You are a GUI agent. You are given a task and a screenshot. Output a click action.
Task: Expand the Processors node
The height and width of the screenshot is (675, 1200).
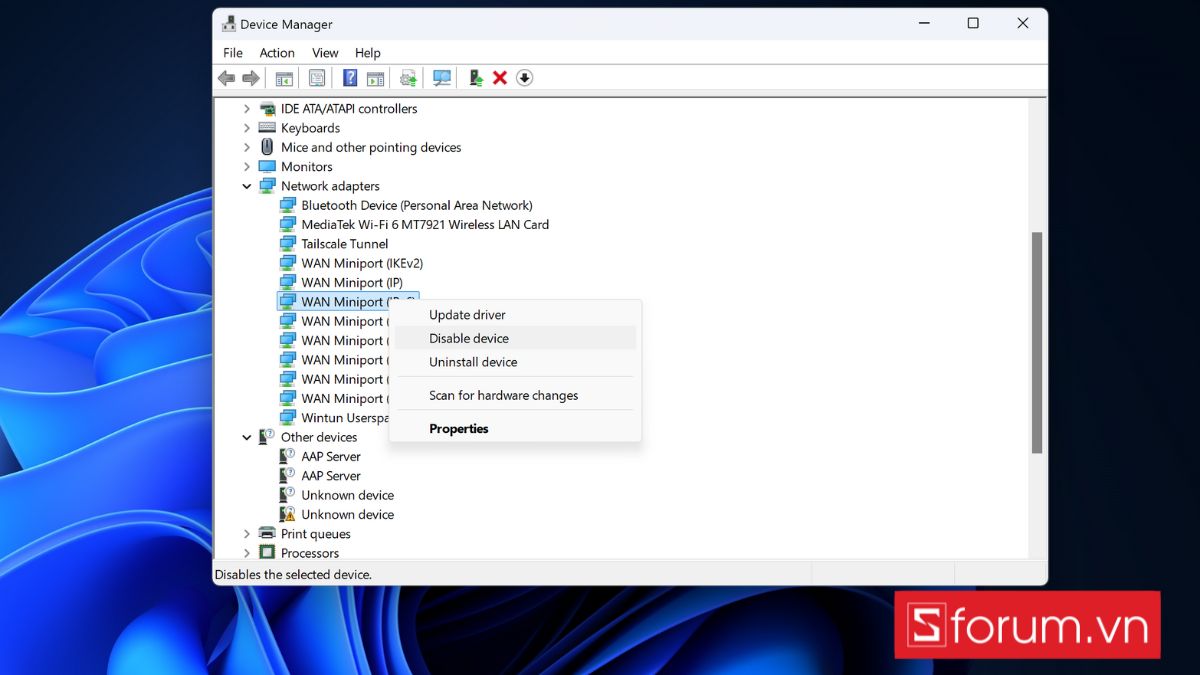click(247, 552)
